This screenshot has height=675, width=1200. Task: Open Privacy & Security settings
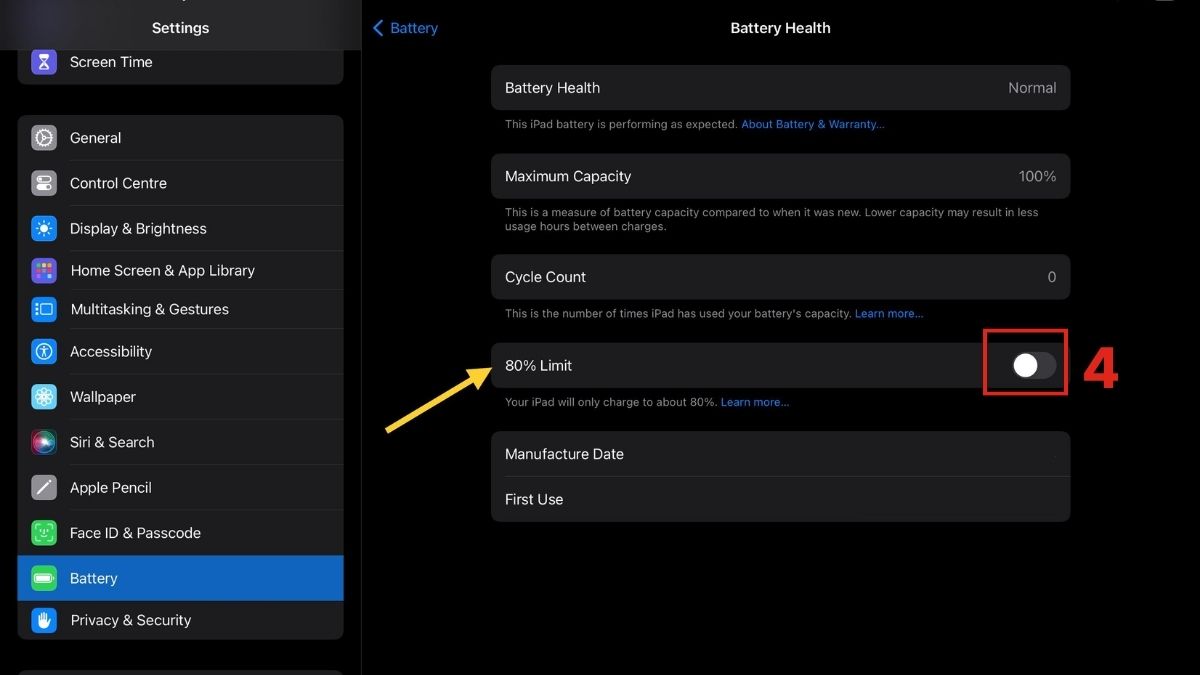(x=180, y=620)
